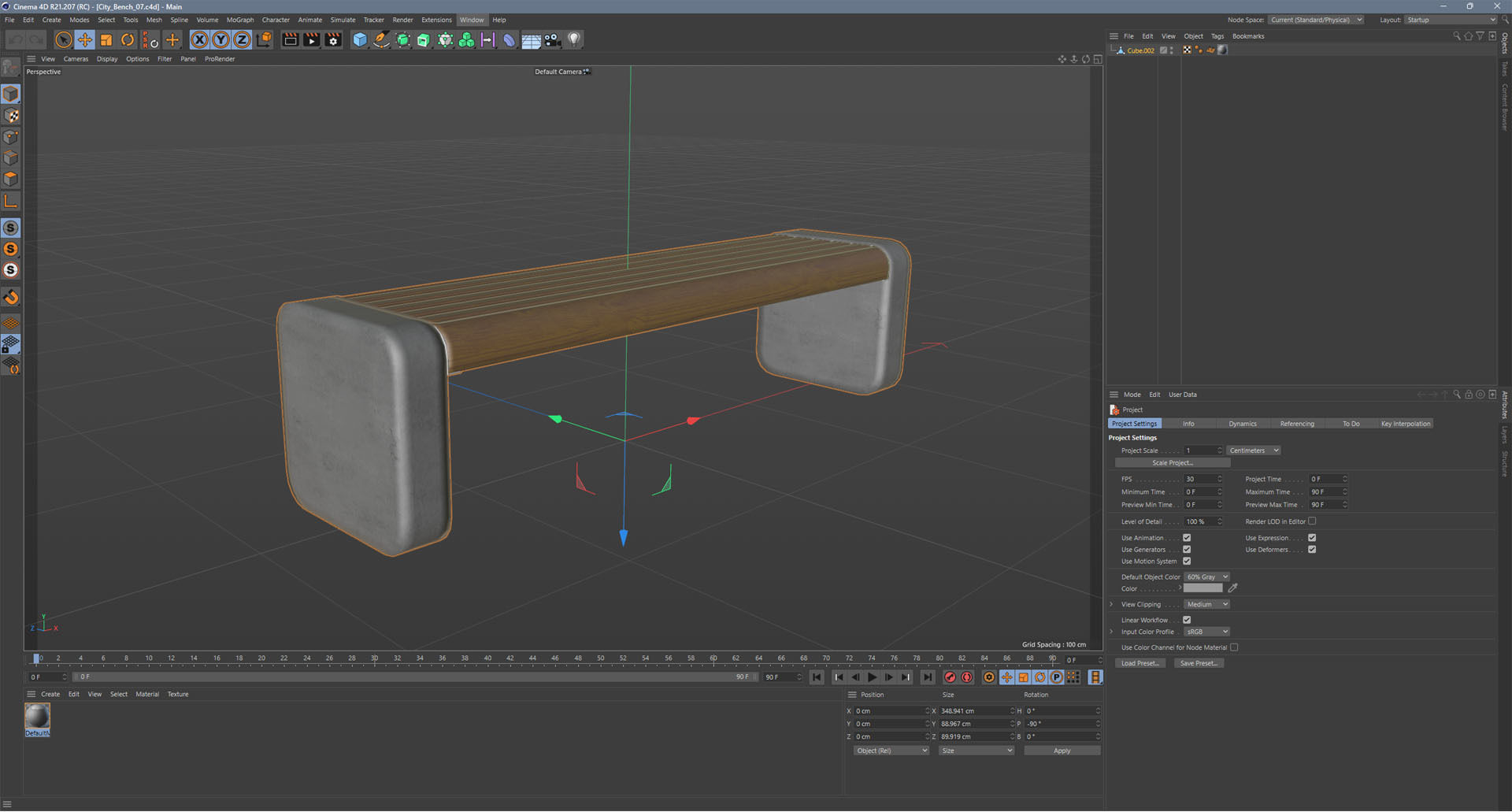Open the Simulate menu

343,20
